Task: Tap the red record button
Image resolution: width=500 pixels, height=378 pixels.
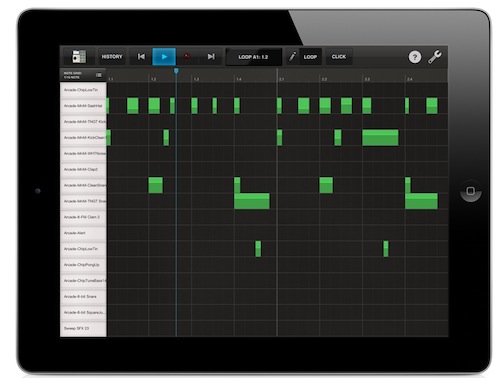Action: [x=187, y=57]
